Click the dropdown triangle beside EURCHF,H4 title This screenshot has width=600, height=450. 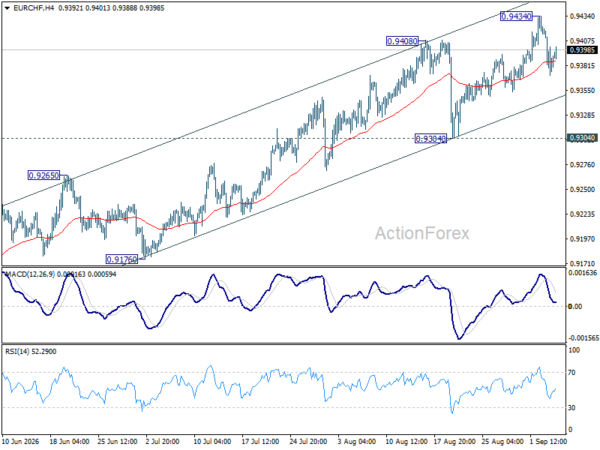pos(7,8)
